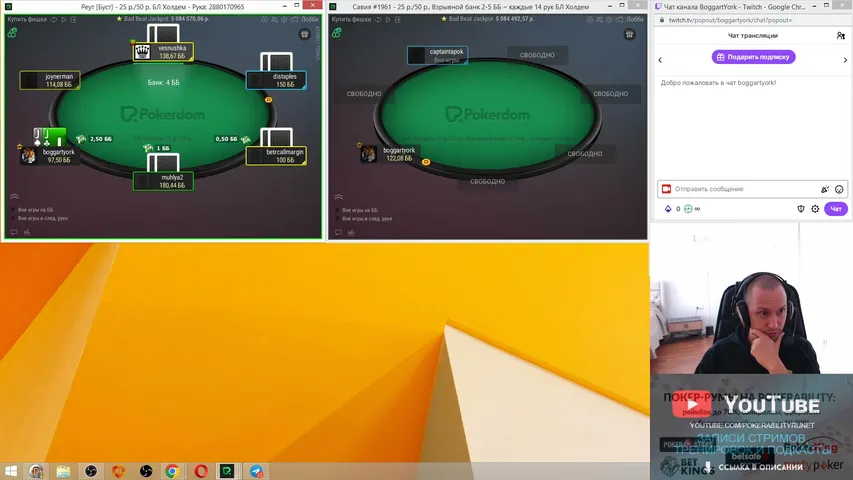Open the green clover icon on the Реут table
Screen dimensions: 853x480
13,33
